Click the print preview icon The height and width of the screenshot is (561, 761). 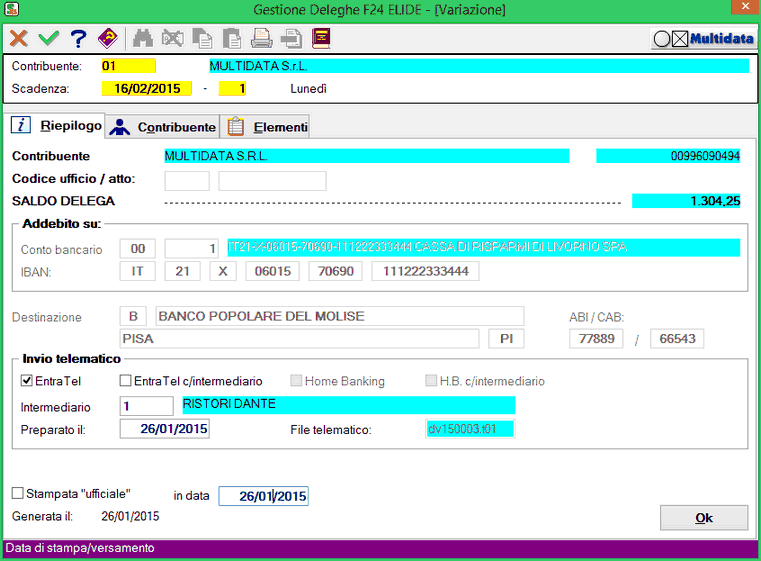click(x=291, y=38)
